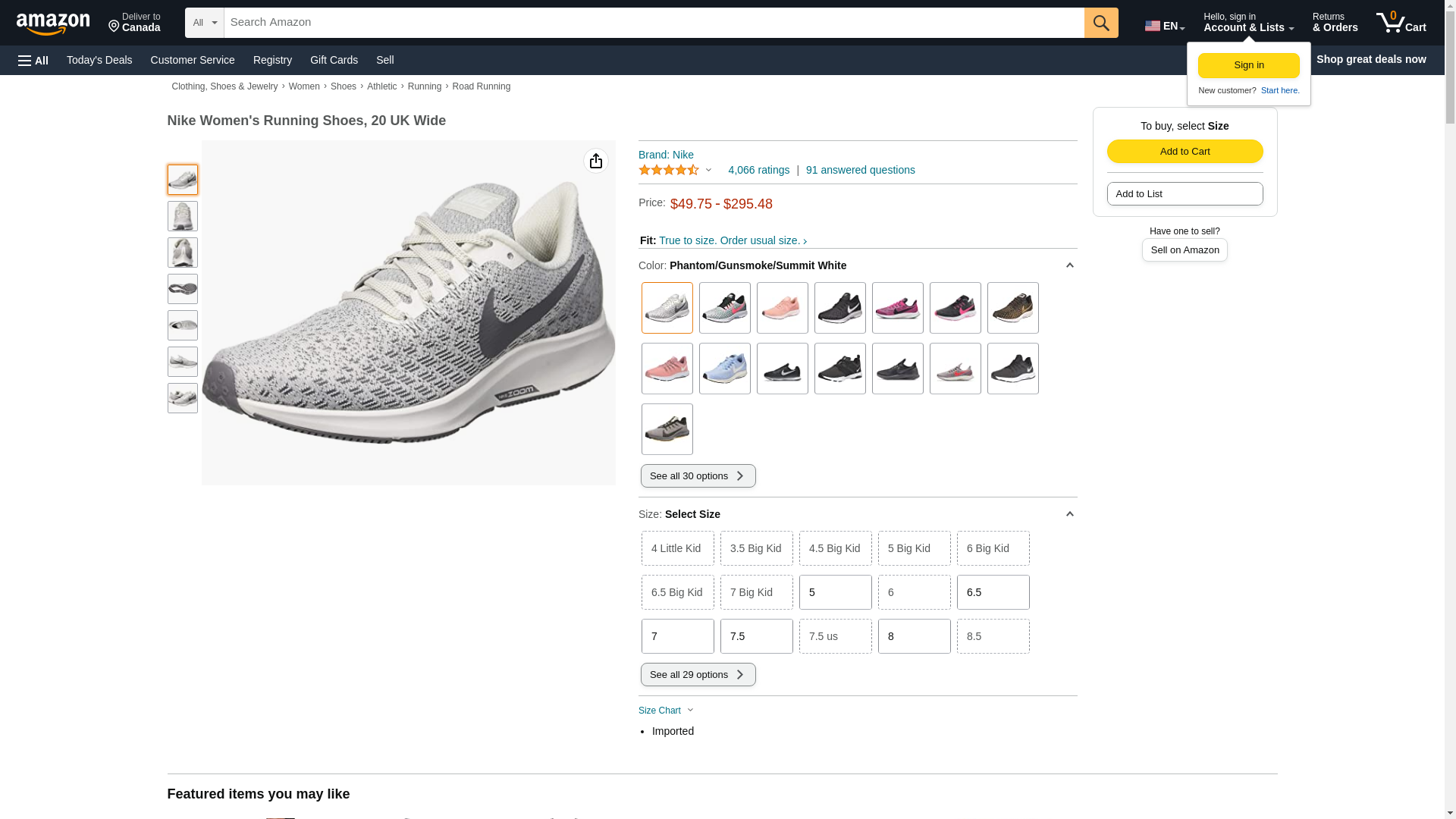The width and height of the screenshot is (1456, 819).
Task: Click the star rating icons
Action: pyautogui.click(x=669, y=170)
